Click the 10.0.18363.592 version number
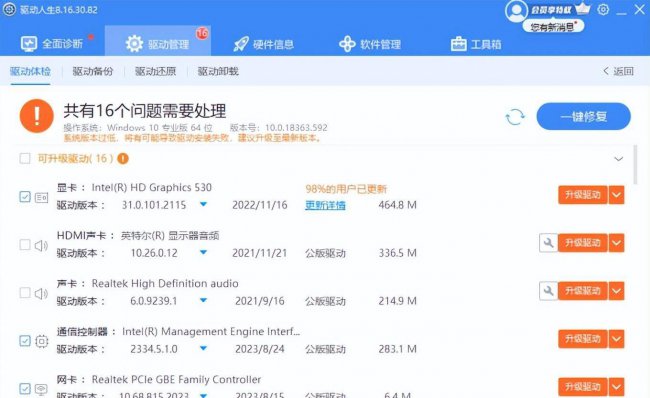 296,128
